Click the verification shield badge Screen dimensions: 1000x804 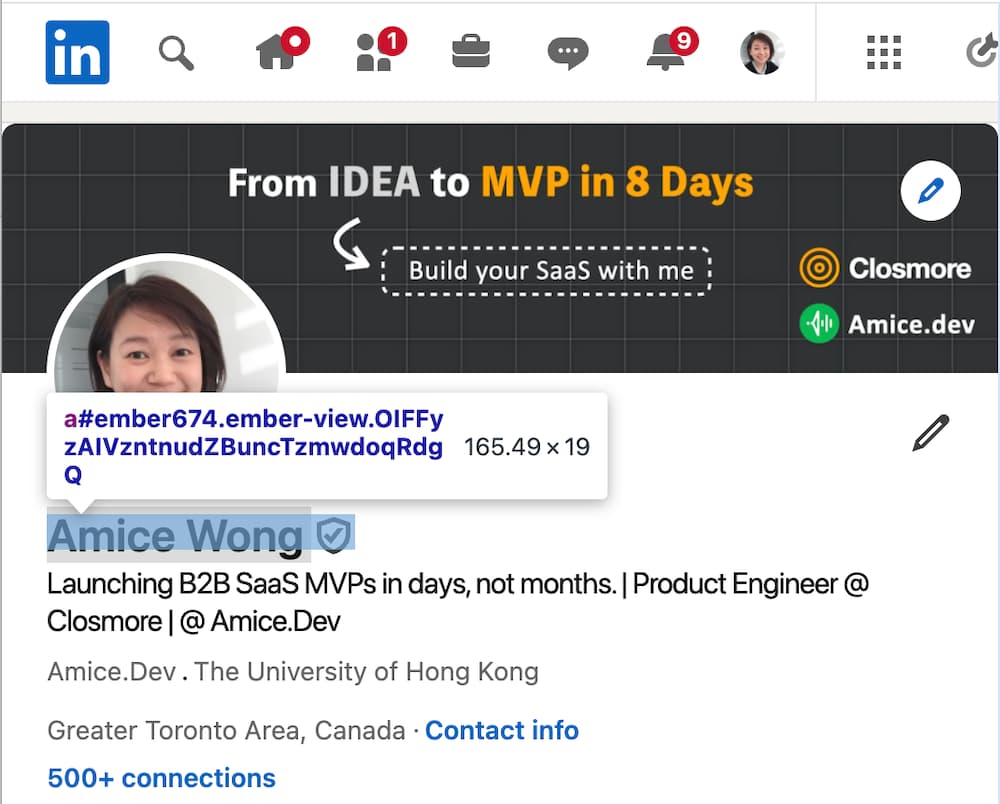pos(334,536)
